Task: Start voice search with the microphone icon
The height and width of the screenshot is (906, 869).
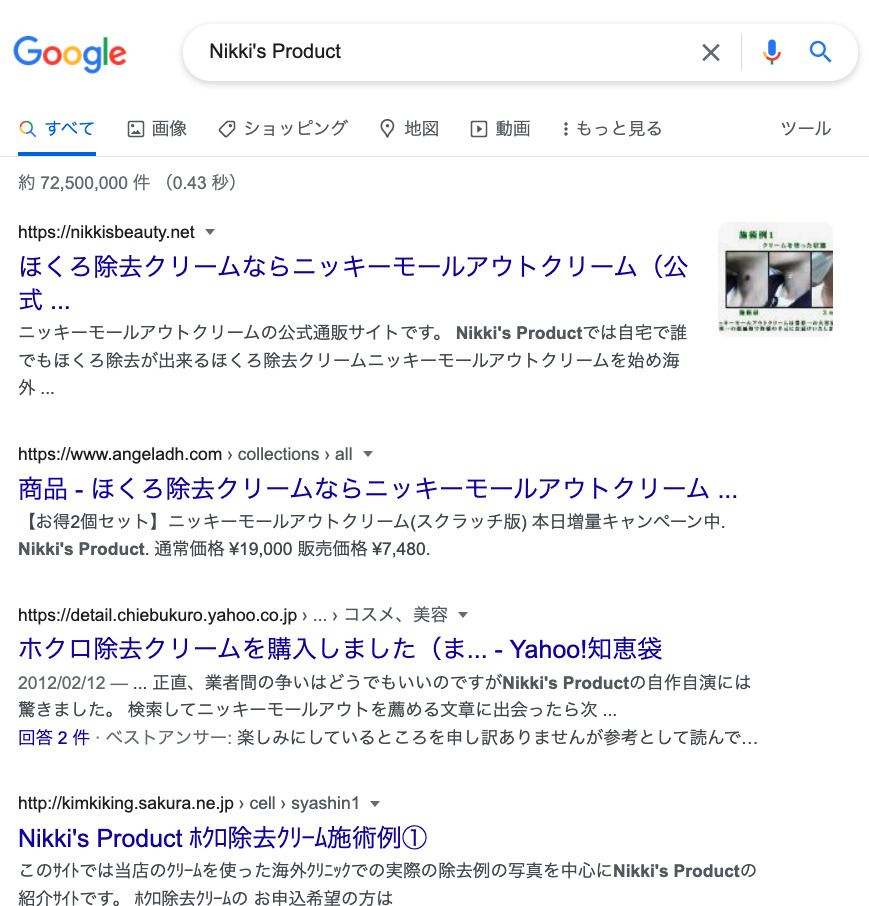Action: point(771,52)
